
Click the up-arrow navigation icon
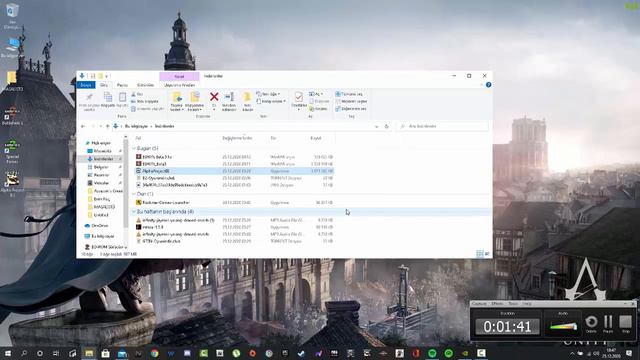108,127
